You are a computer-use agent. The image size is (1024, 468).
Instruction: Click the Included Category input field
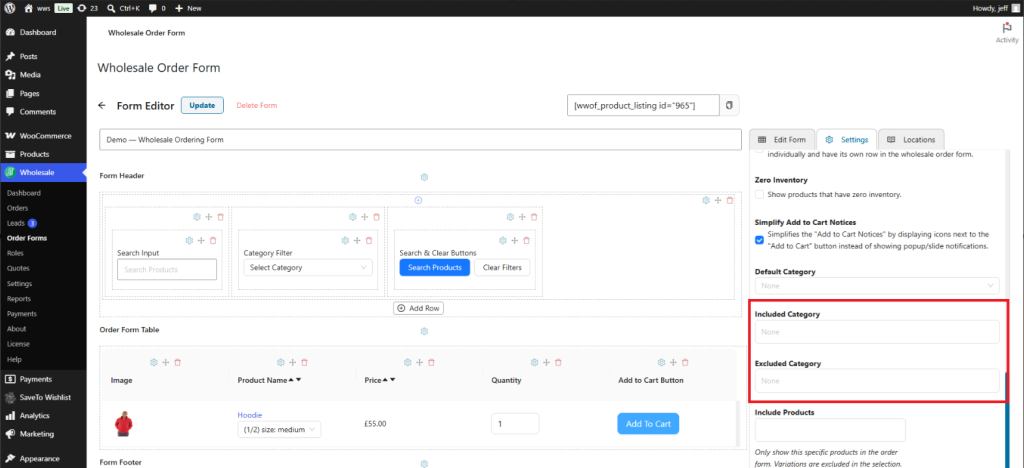877,332
